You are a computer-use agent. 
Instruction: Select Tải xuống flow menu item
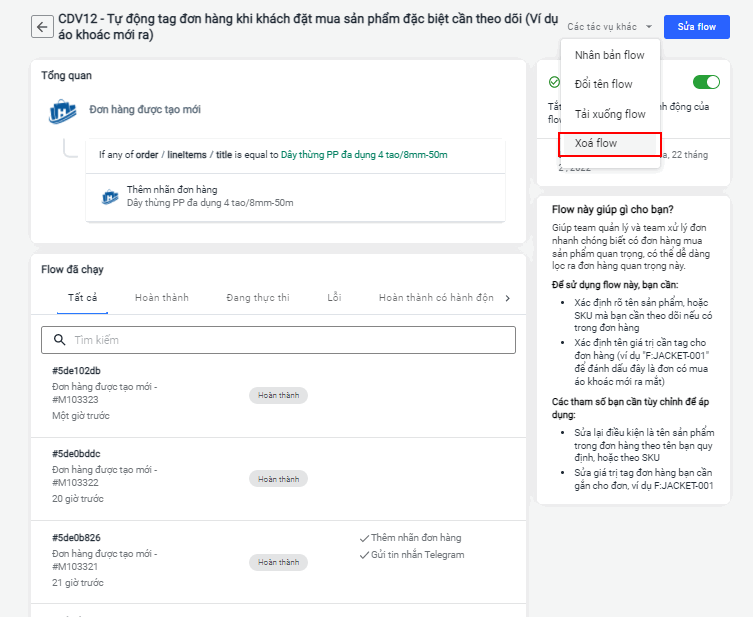[610, 114]
